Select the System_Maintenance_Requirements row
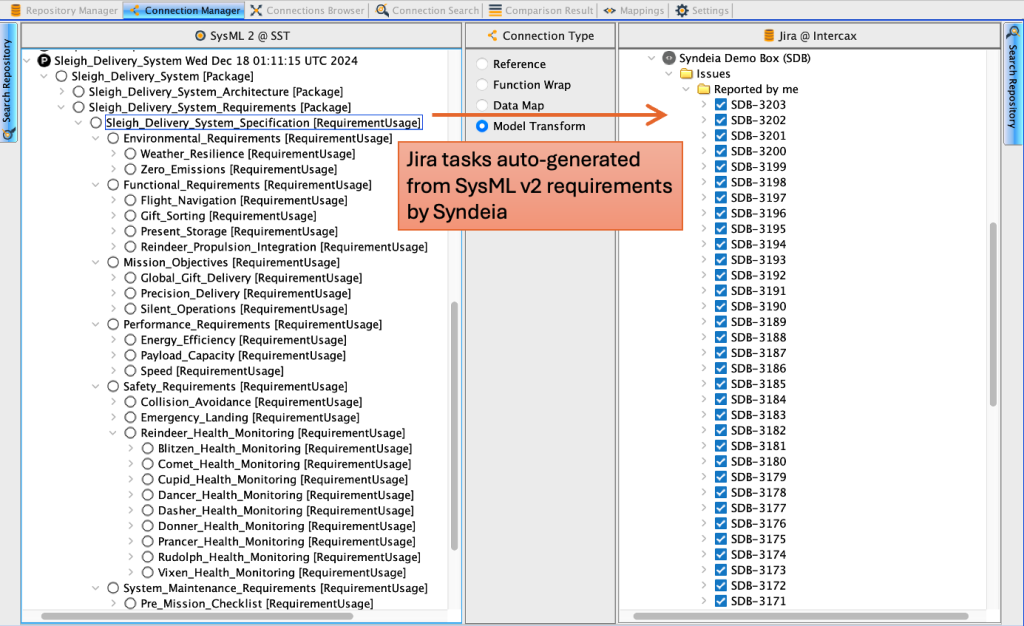The height and width of the screenshot is (626, 1024). (x=275, y=588)
